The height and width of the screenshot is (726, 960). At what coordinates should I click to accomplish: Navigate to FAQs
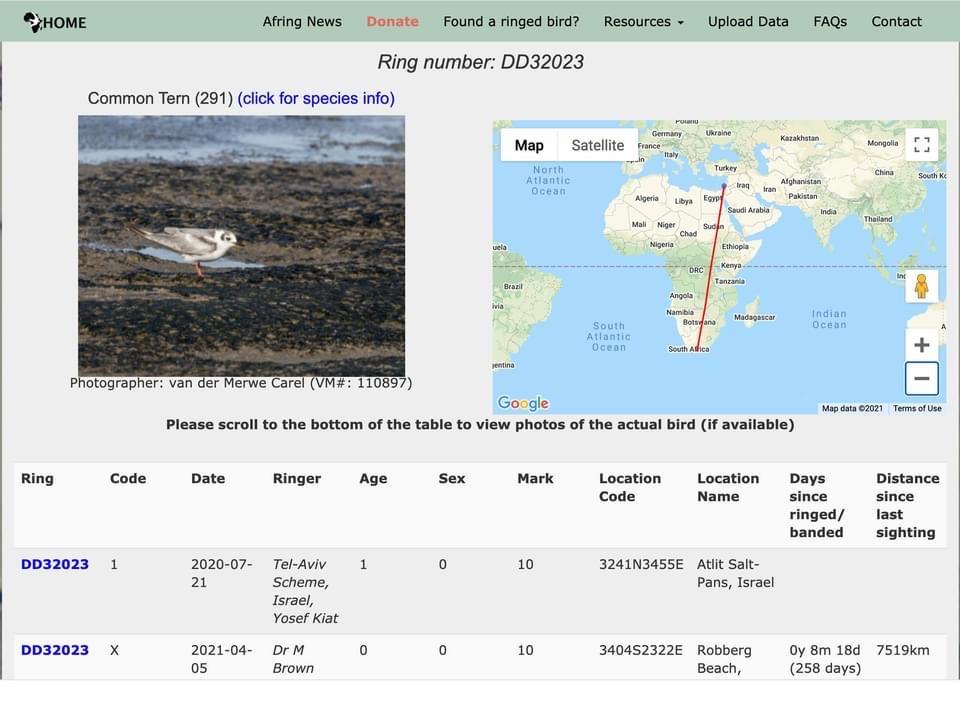pos(830,21)
